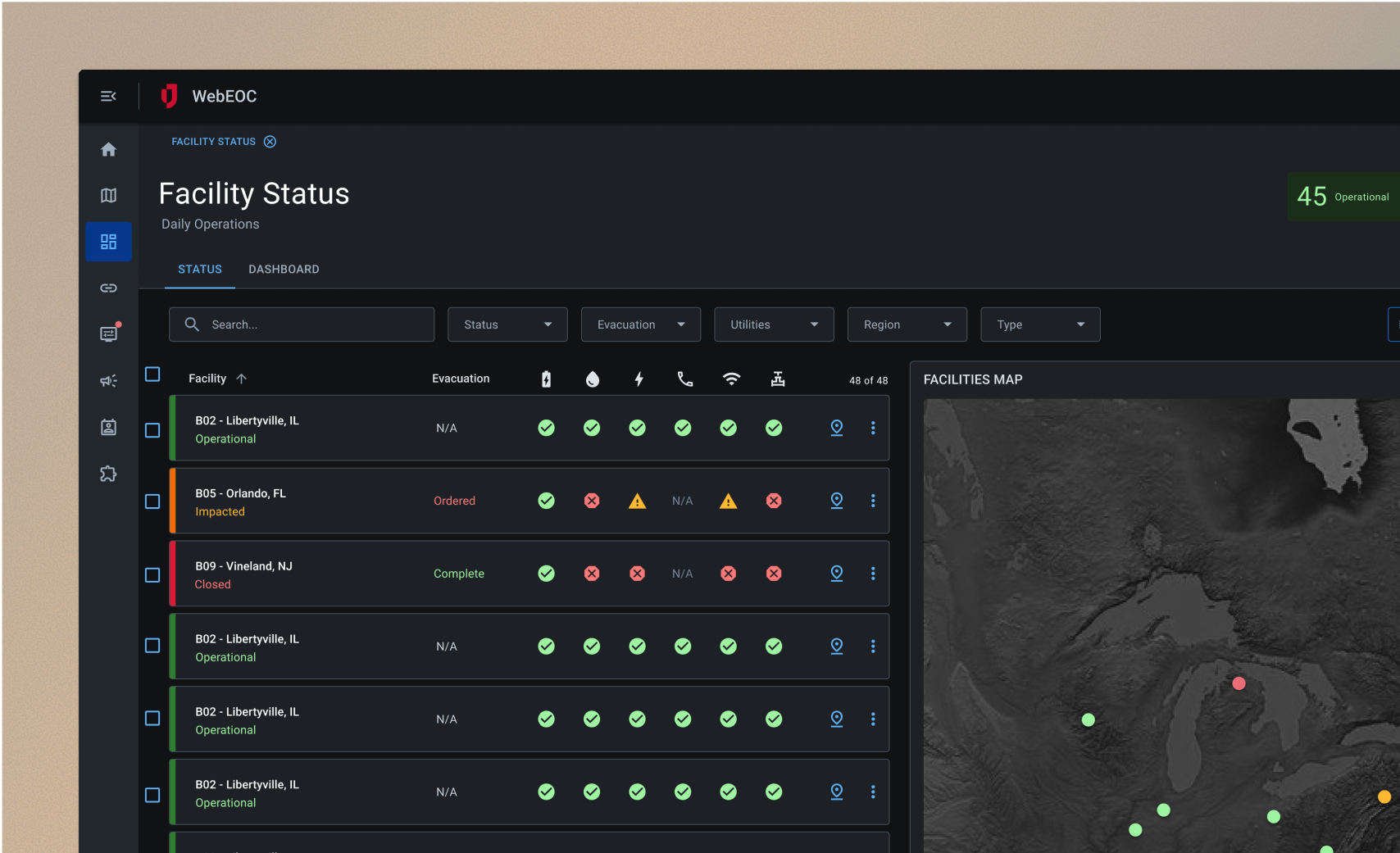The image size is (1400, 853).
Task: Go to Home in sidebar
Action: pyautogui.click(x=108, y=150)
